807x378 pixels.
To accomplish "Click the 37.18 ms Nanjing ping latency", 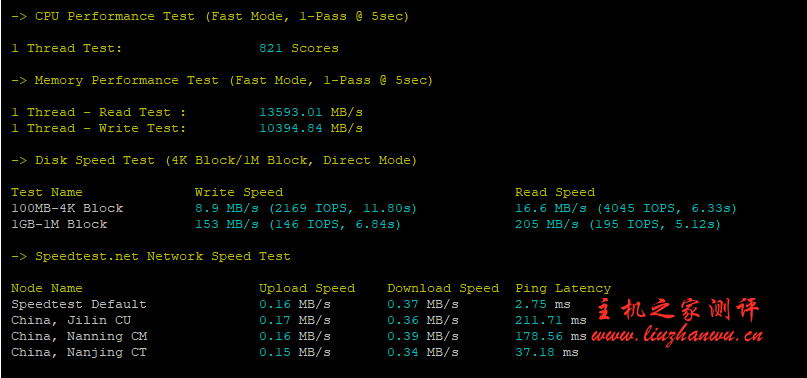I will tap(547, 352).
